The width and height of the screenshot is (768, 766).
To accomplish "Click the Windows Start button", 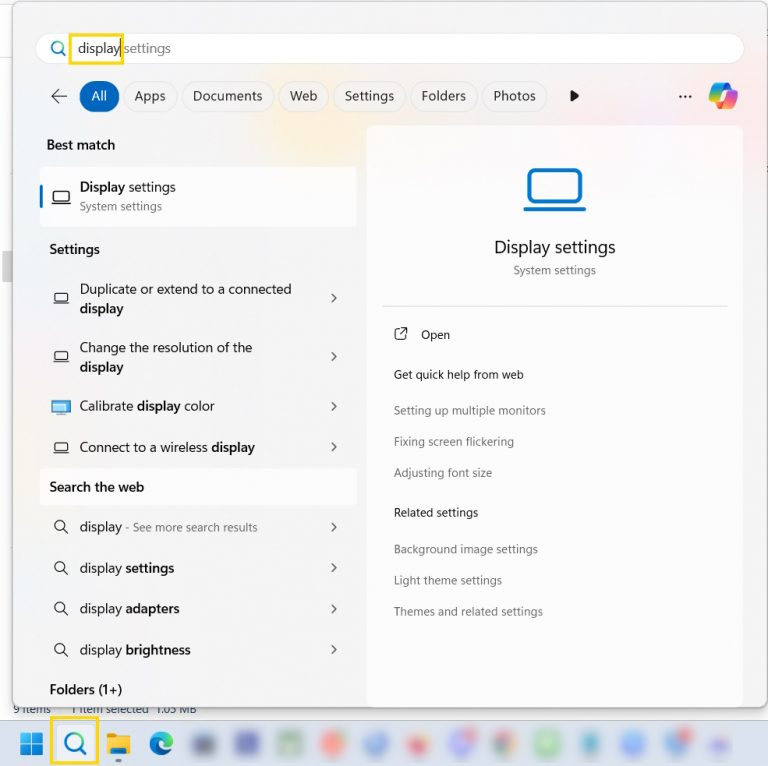I will pyautogui.click(x=32, y=743).
